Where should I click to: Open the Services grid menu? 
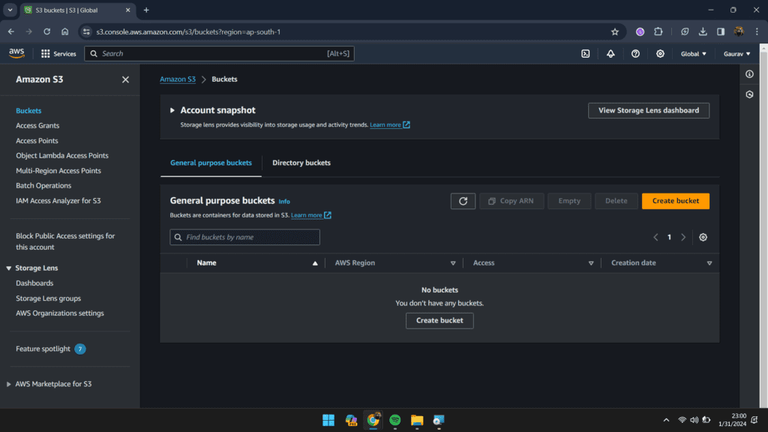tap(58, 54)
